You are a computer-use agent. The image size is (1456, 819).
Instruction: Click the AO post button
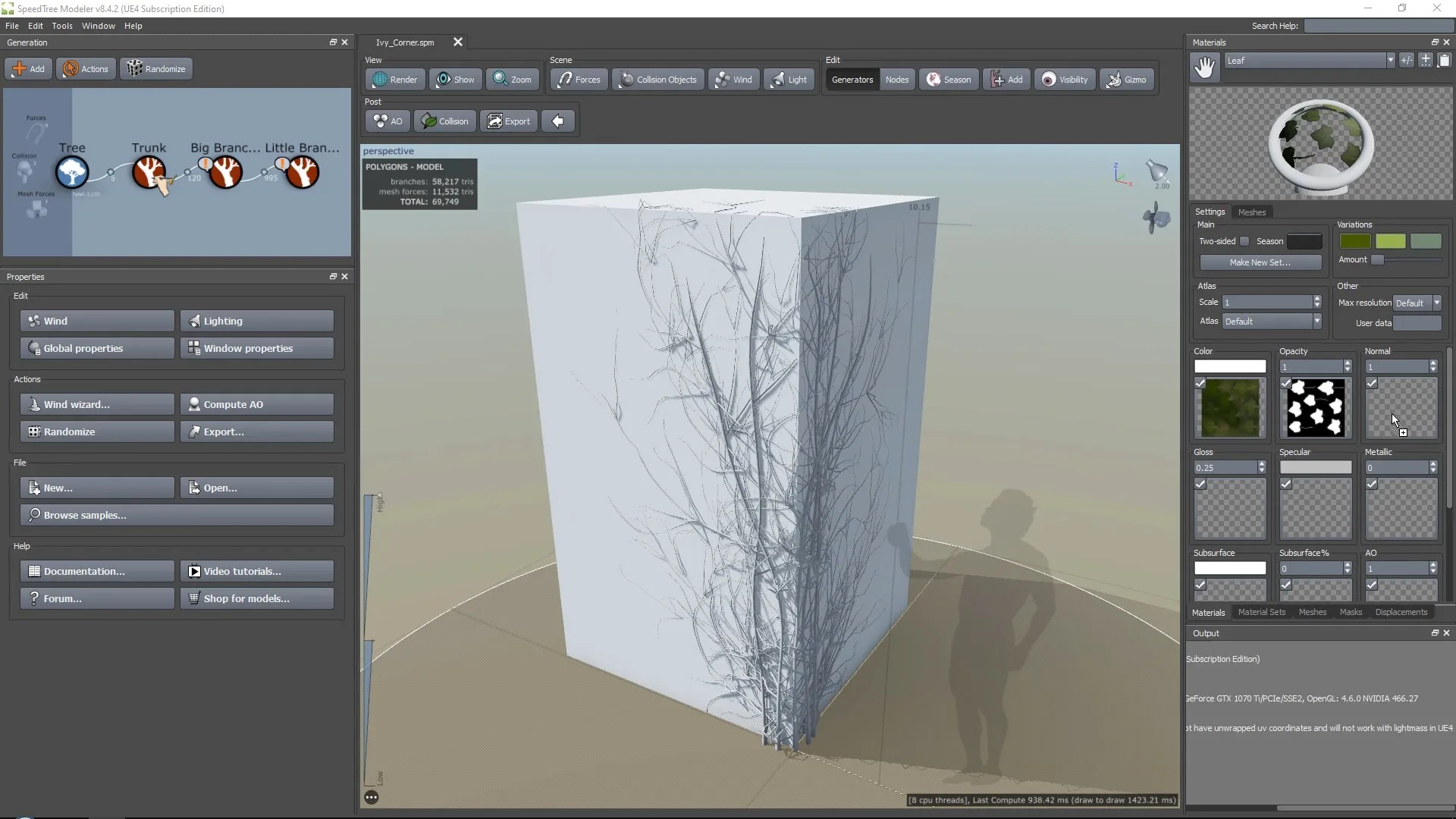click(388, 121)
